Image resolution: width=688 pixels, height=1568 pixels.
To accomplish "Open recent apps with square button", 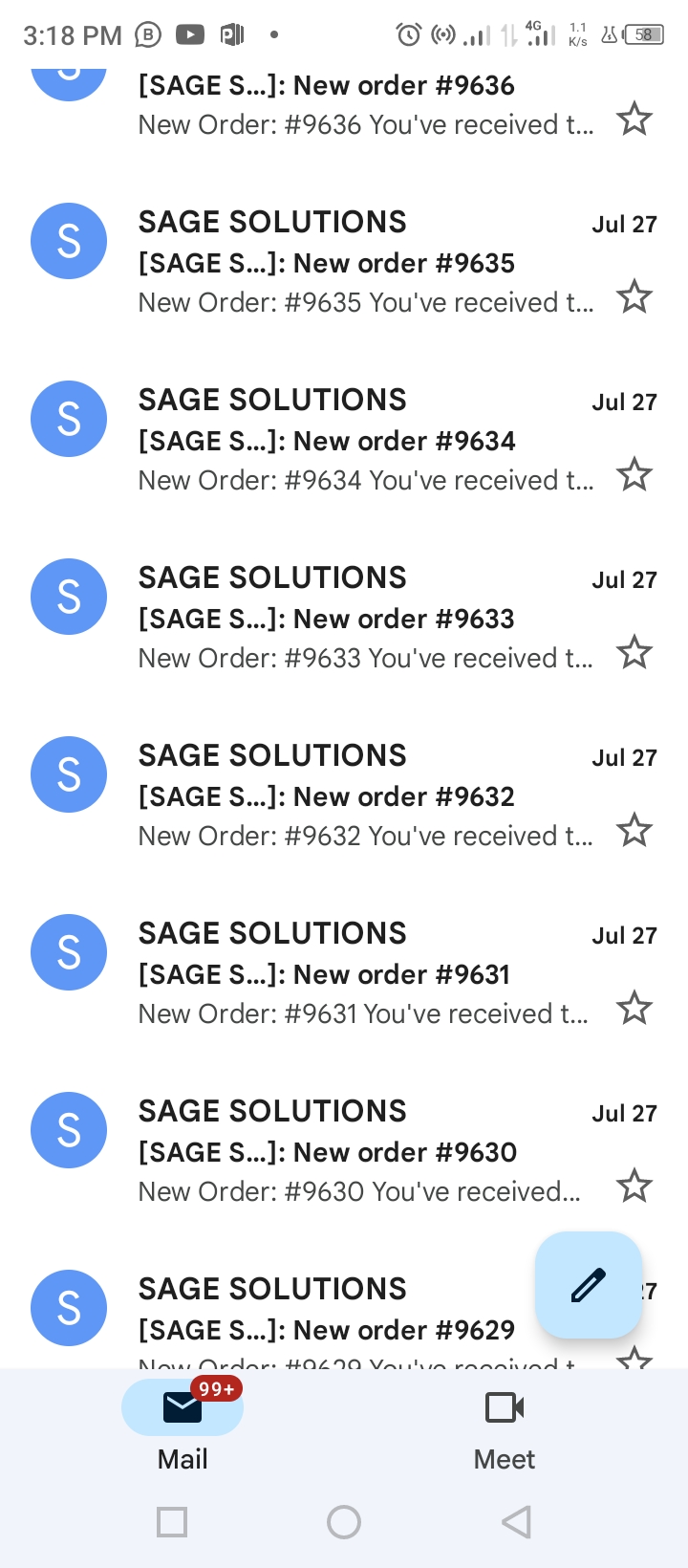I will point(172,1521).
